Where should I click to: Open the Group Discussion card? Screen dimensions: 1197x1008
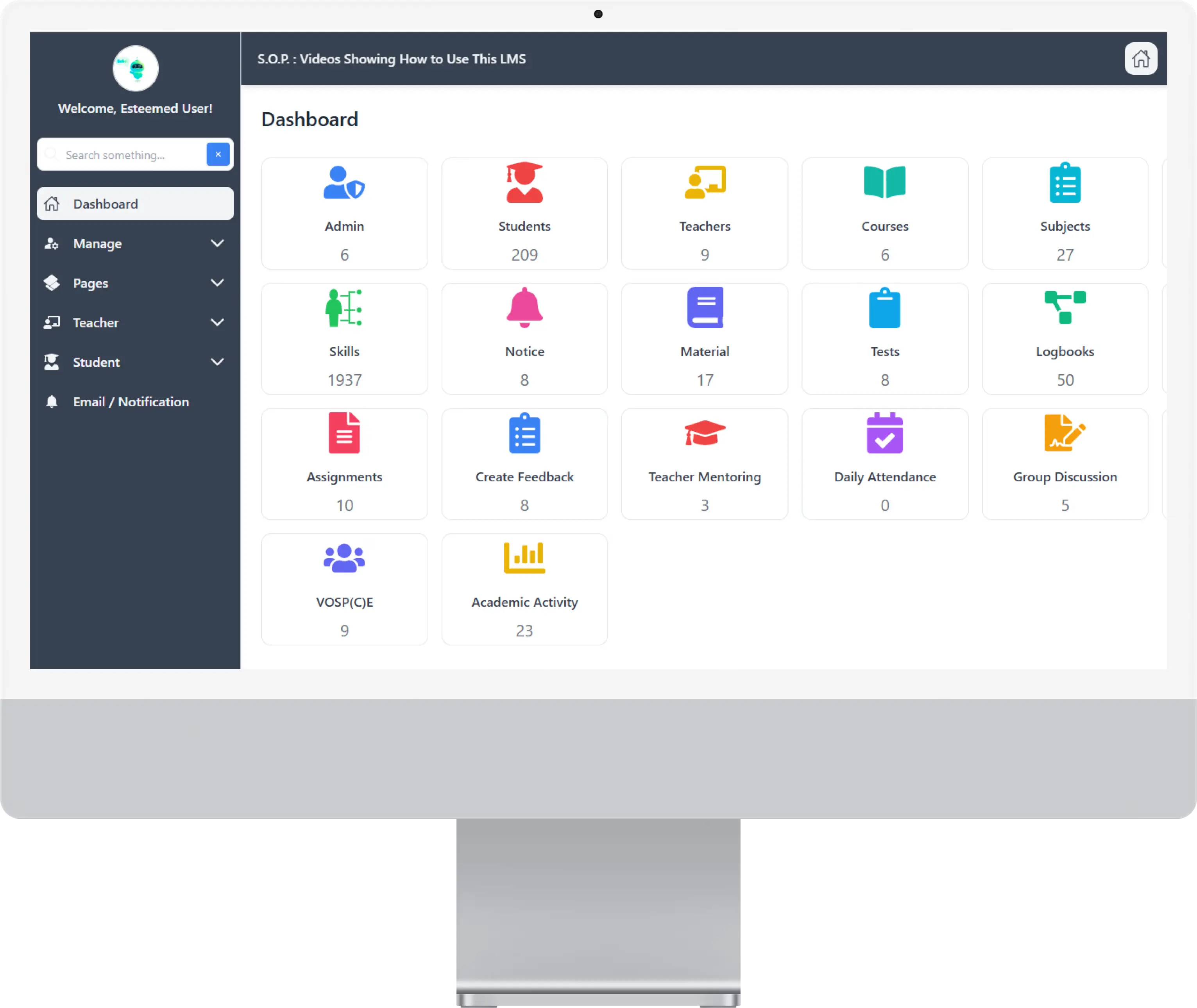1065,464
